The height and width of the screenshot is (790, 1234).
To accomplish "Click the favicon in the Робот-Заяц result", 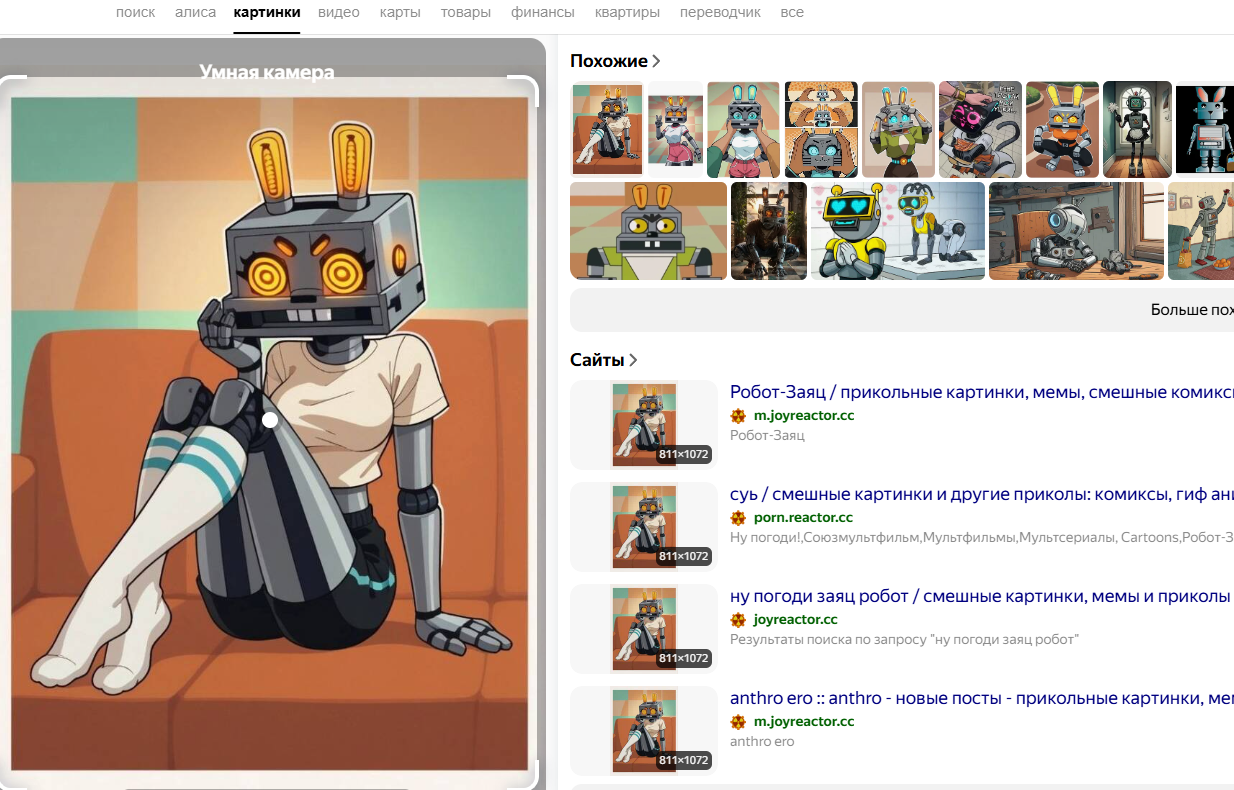I will [738, 416].
